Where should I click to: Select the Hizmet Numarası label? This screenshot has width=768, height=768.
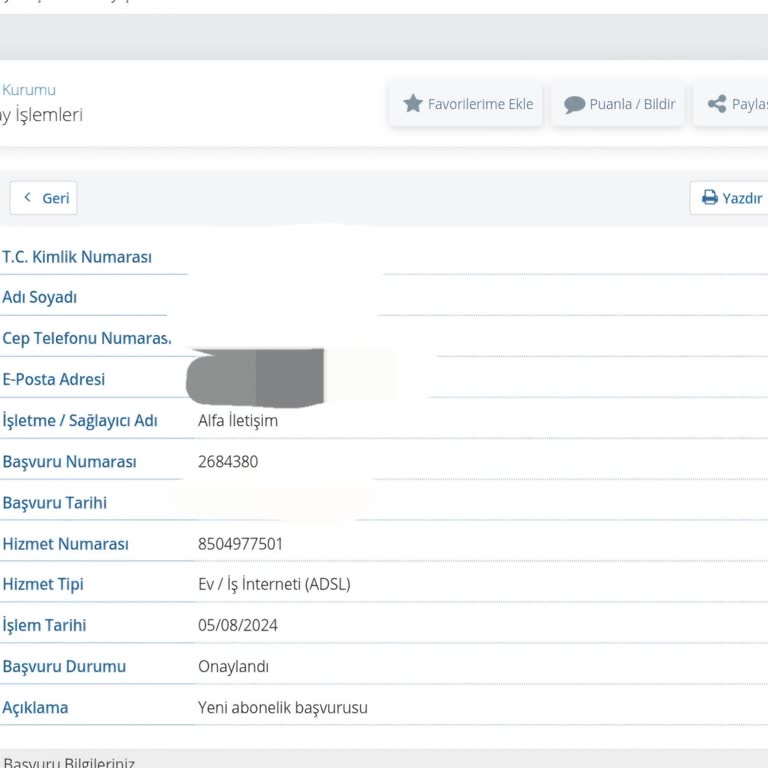coord(66,544)
